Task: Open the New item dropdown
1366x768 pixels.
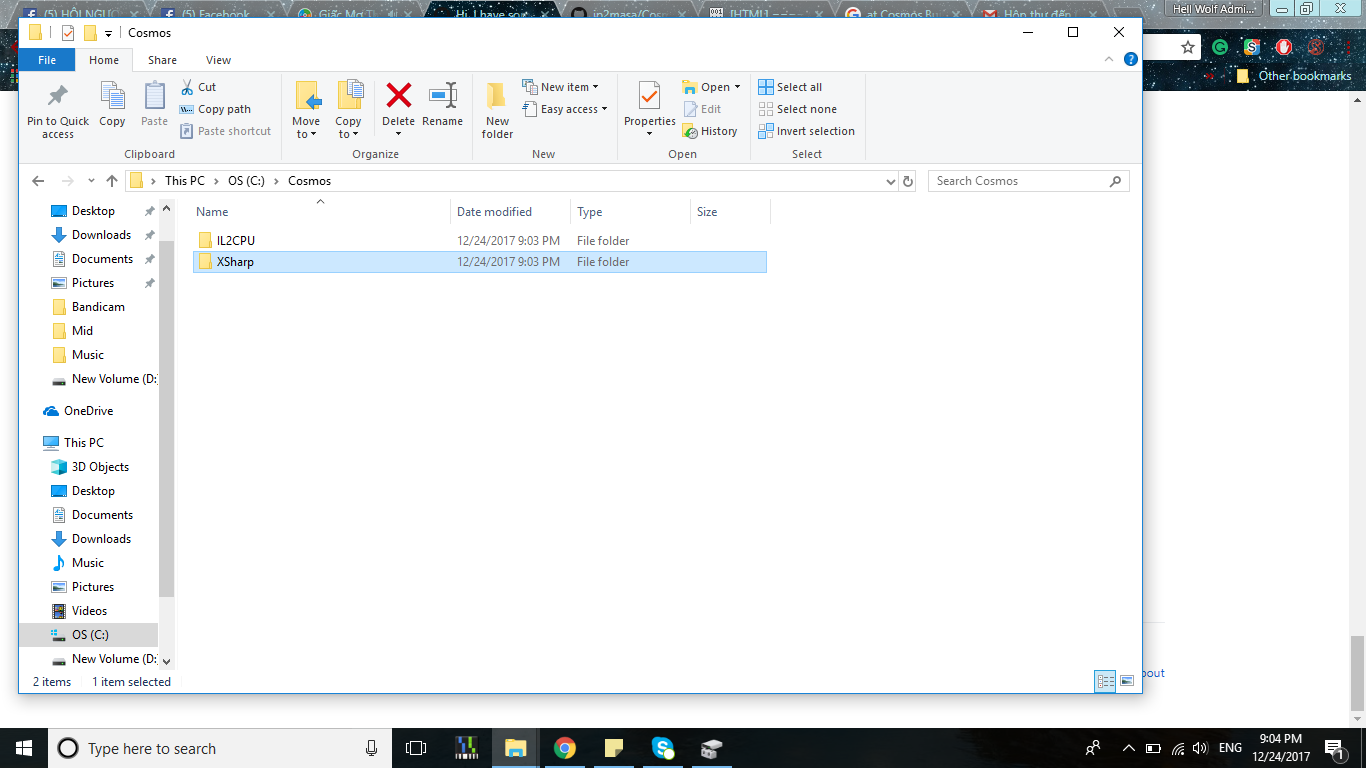Action: (560, 87)
